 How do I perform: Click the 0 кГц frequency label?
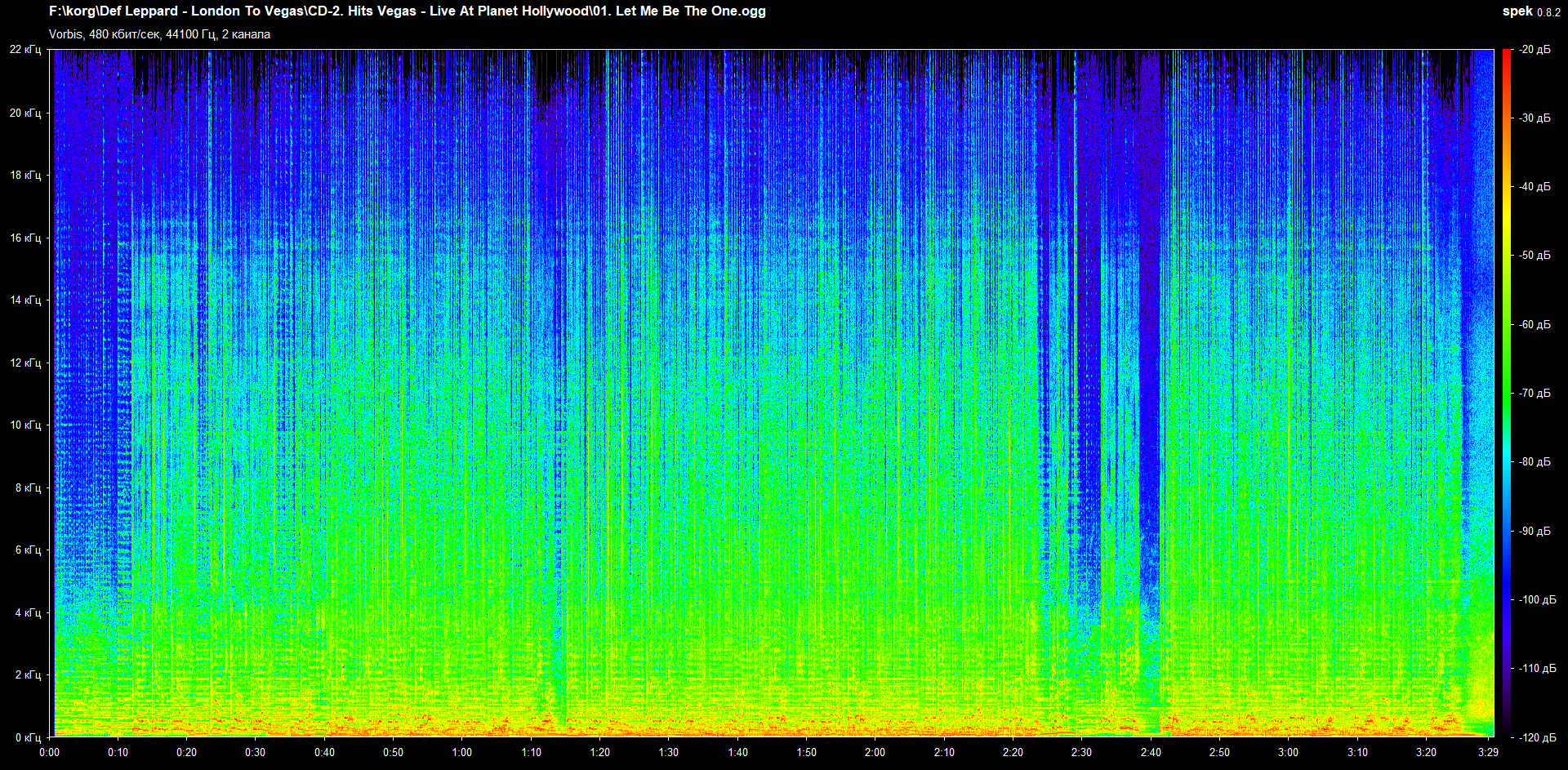click(x=28, y=737)
